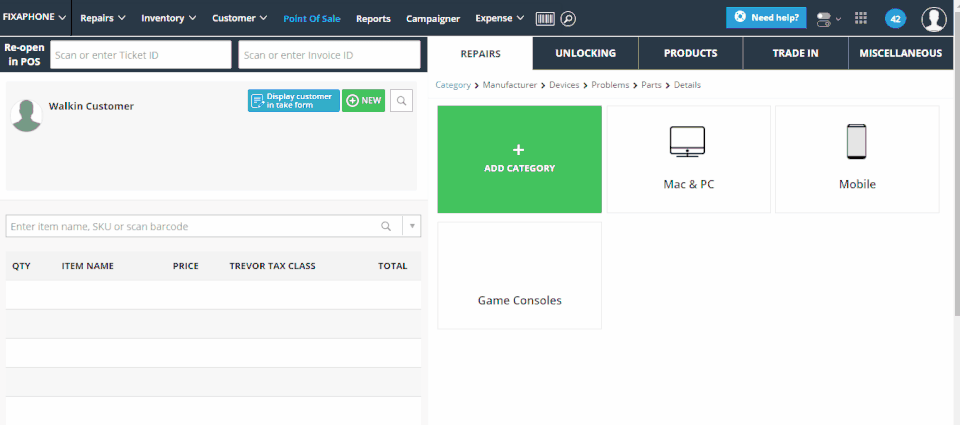
Task: Open the user profile avatar
Action: click(x=934, y=19)
